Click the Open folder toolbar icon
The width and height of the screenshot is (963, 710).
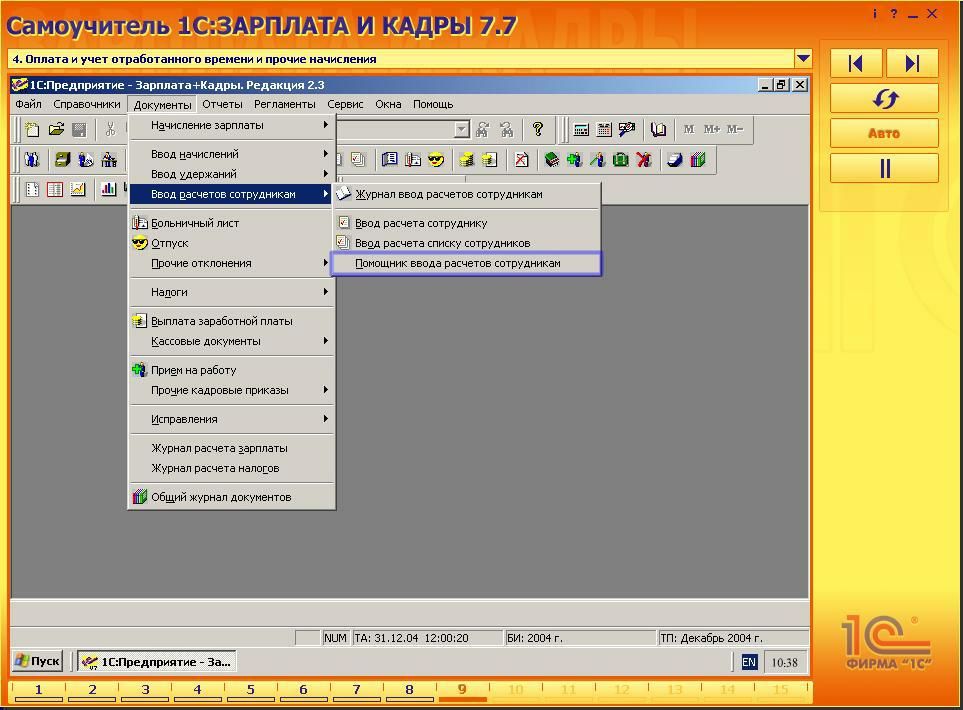point(56,129)
